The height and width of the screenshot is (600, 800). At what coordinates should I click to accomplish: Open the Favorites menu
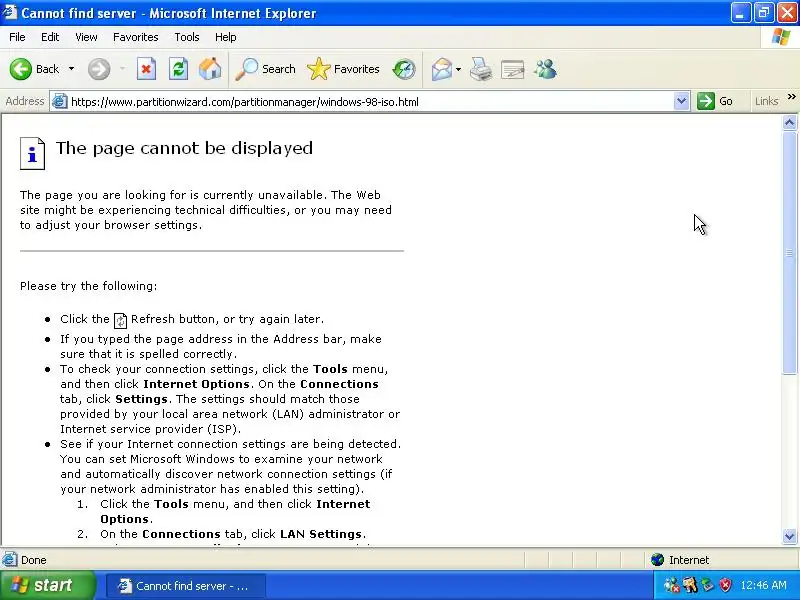[136, 37]
